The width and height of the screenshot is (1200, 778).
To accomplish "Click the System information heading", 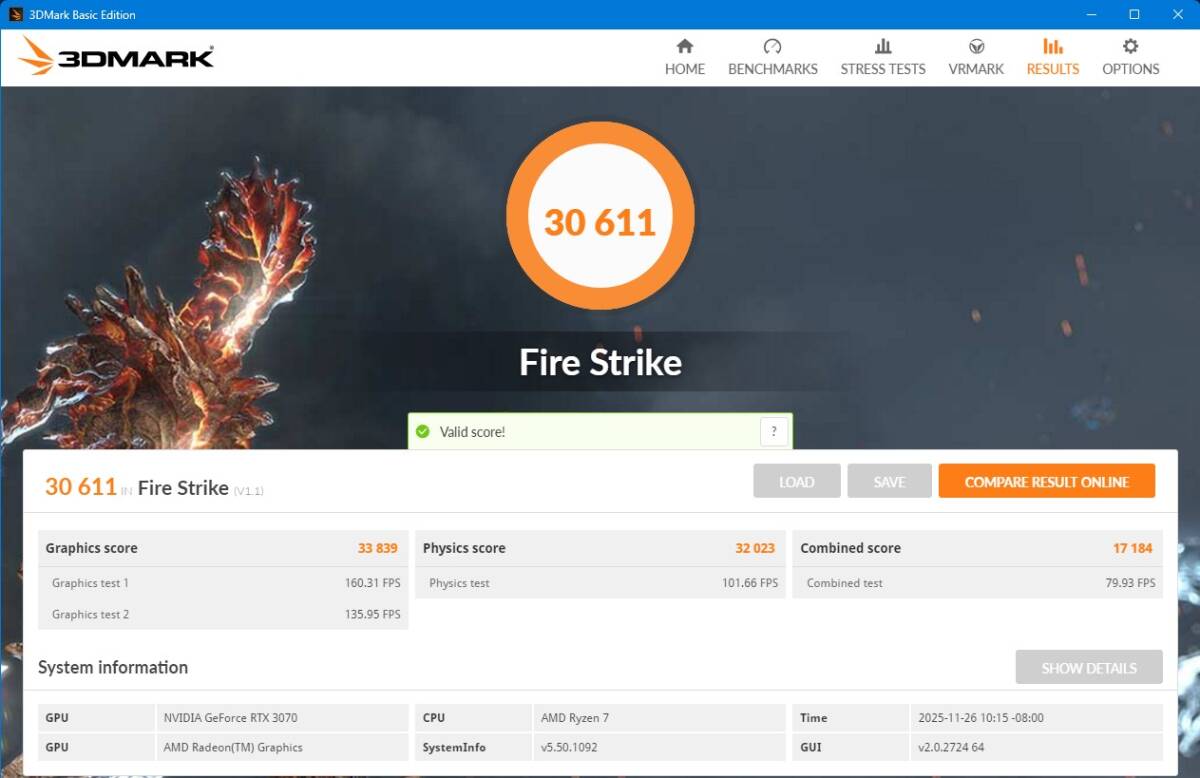I will (113, 667).
